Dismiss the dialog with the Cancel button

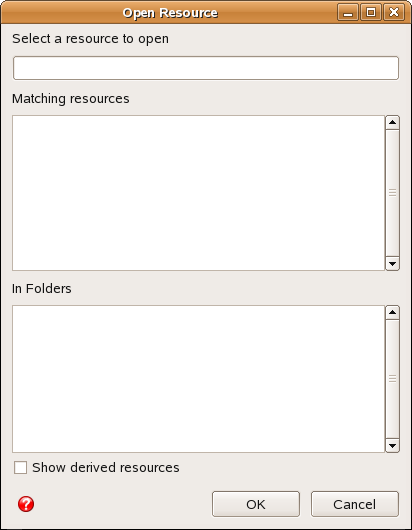pos(355,504)
